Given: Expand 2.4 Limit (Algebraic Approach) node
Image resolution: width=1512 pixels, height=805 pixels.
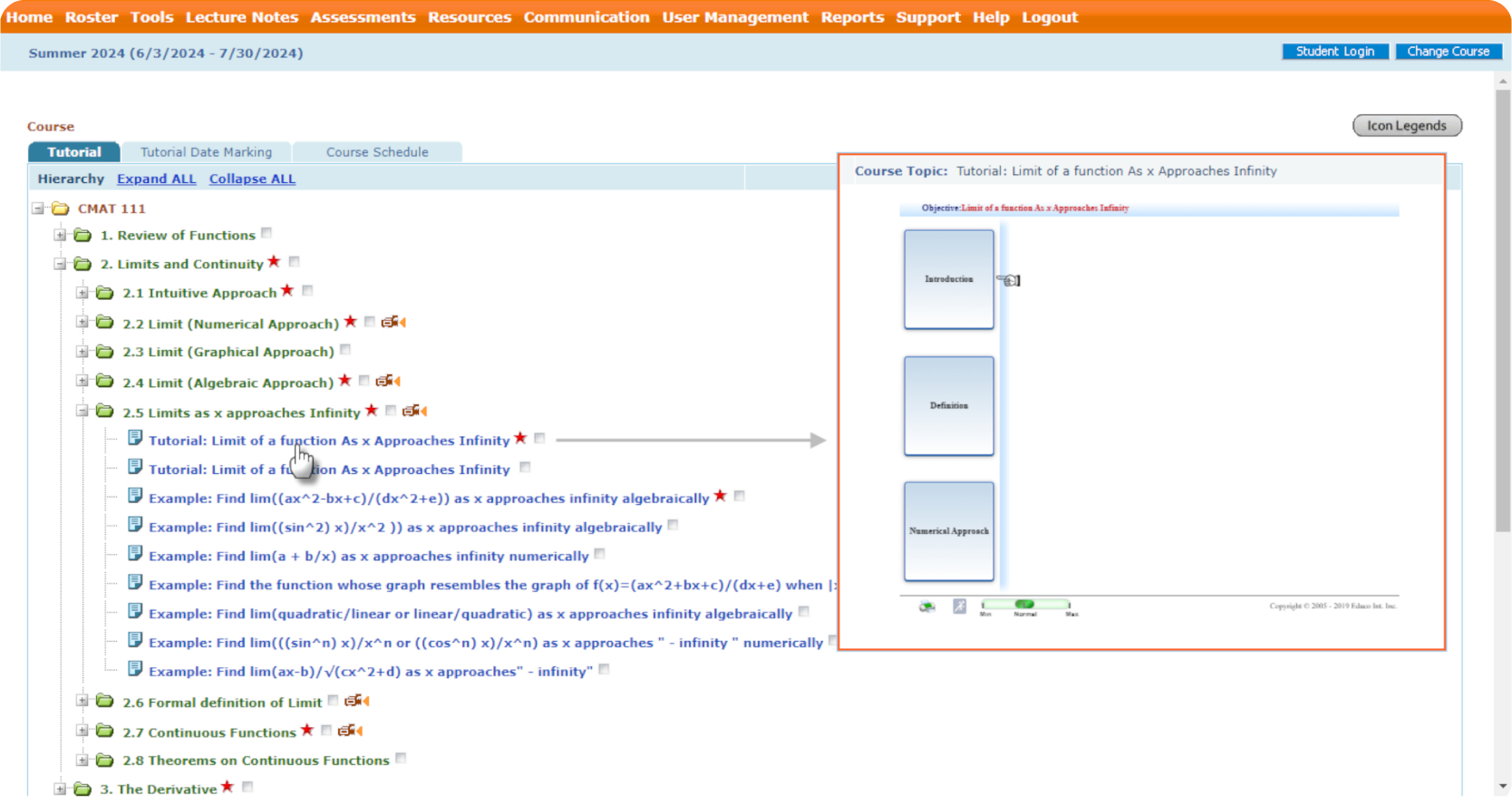Looking at the screenshot, I should 82,381.
